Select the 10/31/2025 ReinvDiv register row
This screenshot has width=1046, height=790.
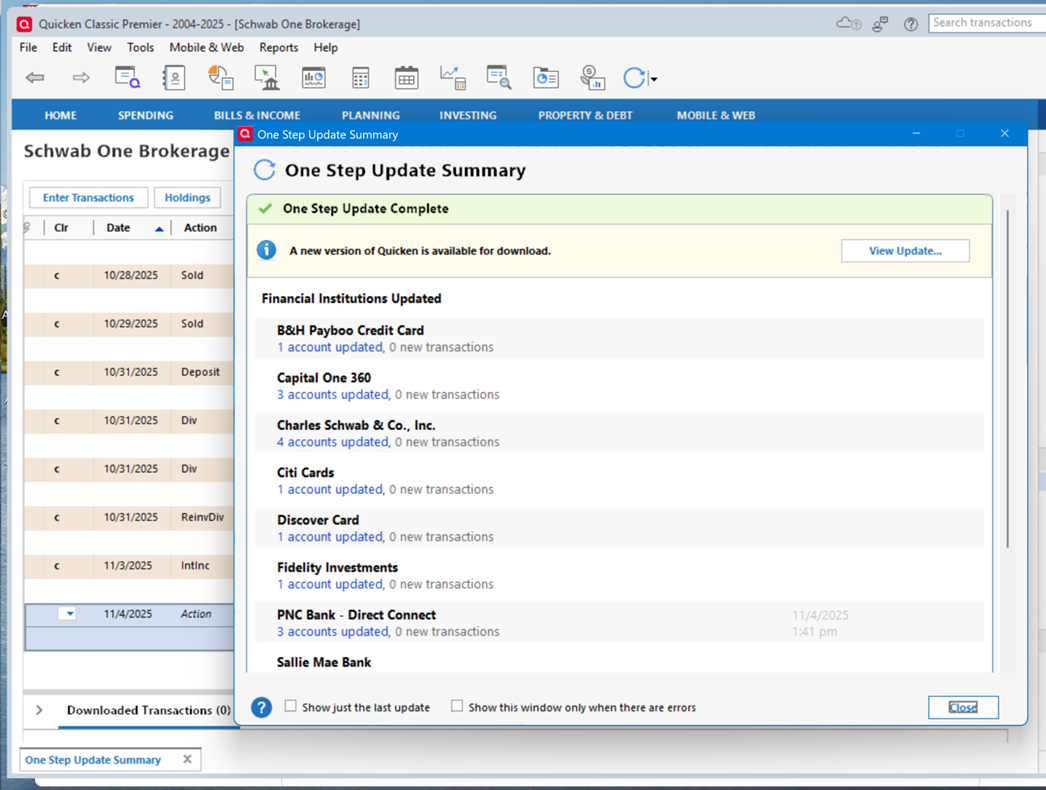tap(129, 518)
